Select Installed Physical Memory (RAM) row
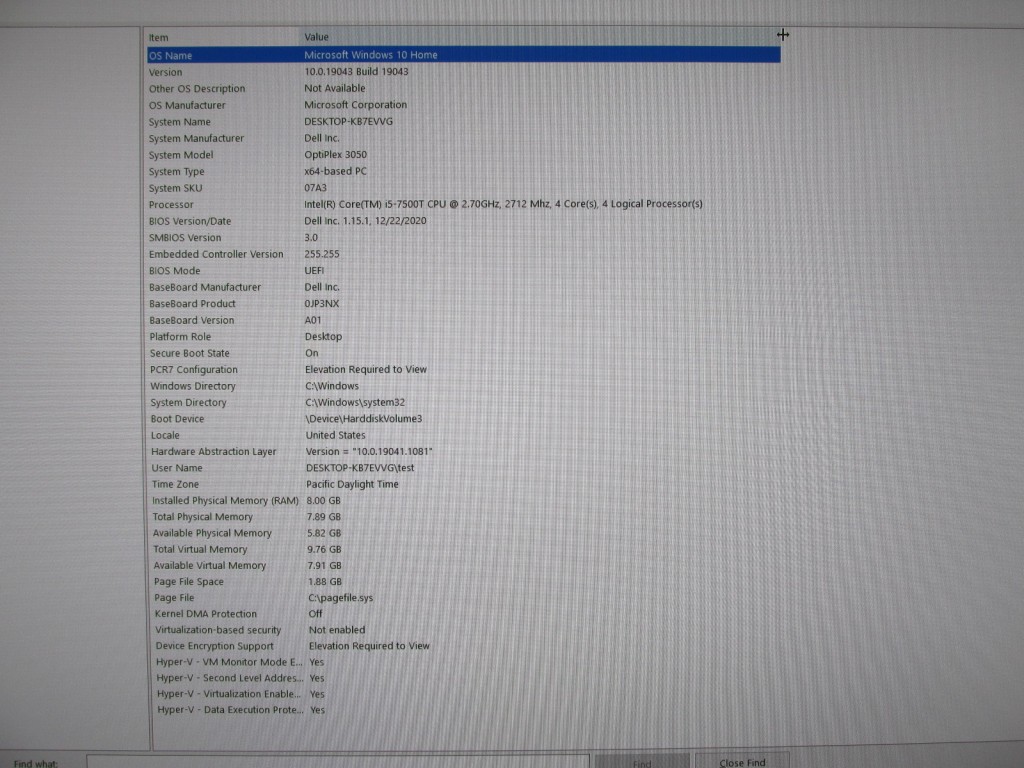The image size is (1024, 768). pos(225,500)
